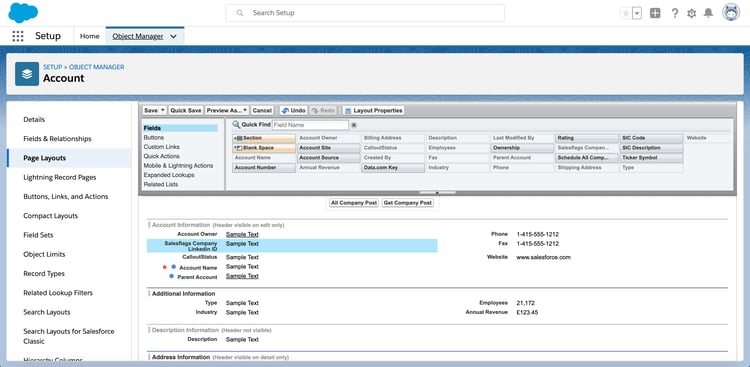Select the Salesflags Company Linkedin ID field row

pyautogui.click(x=292, y=246)
